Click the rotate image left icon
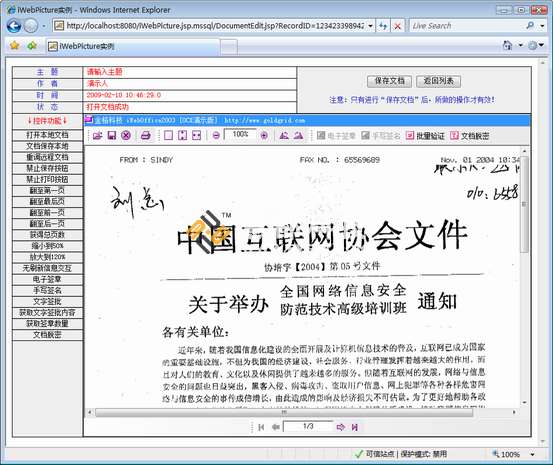The image size is (553, 465). click(284, 135)
